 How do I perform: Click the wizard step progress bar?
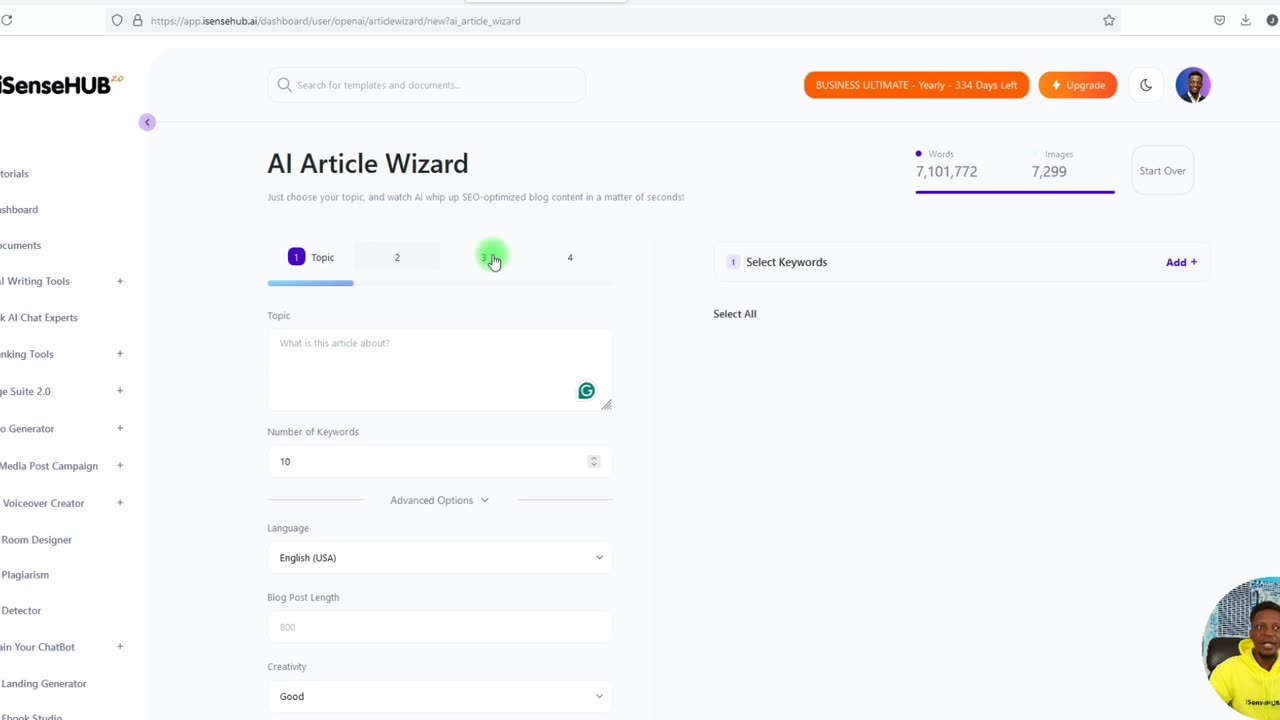[x=440, y=283]
